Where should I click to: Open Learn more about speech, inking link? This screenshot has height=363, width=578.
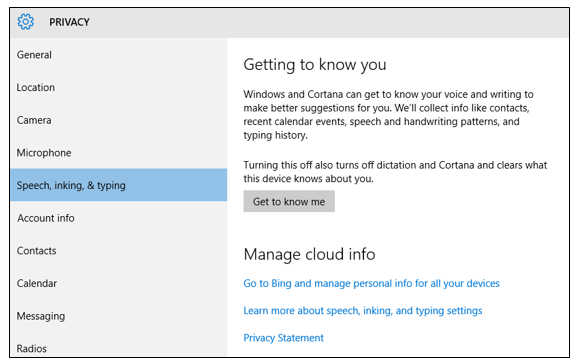point(363,311)
